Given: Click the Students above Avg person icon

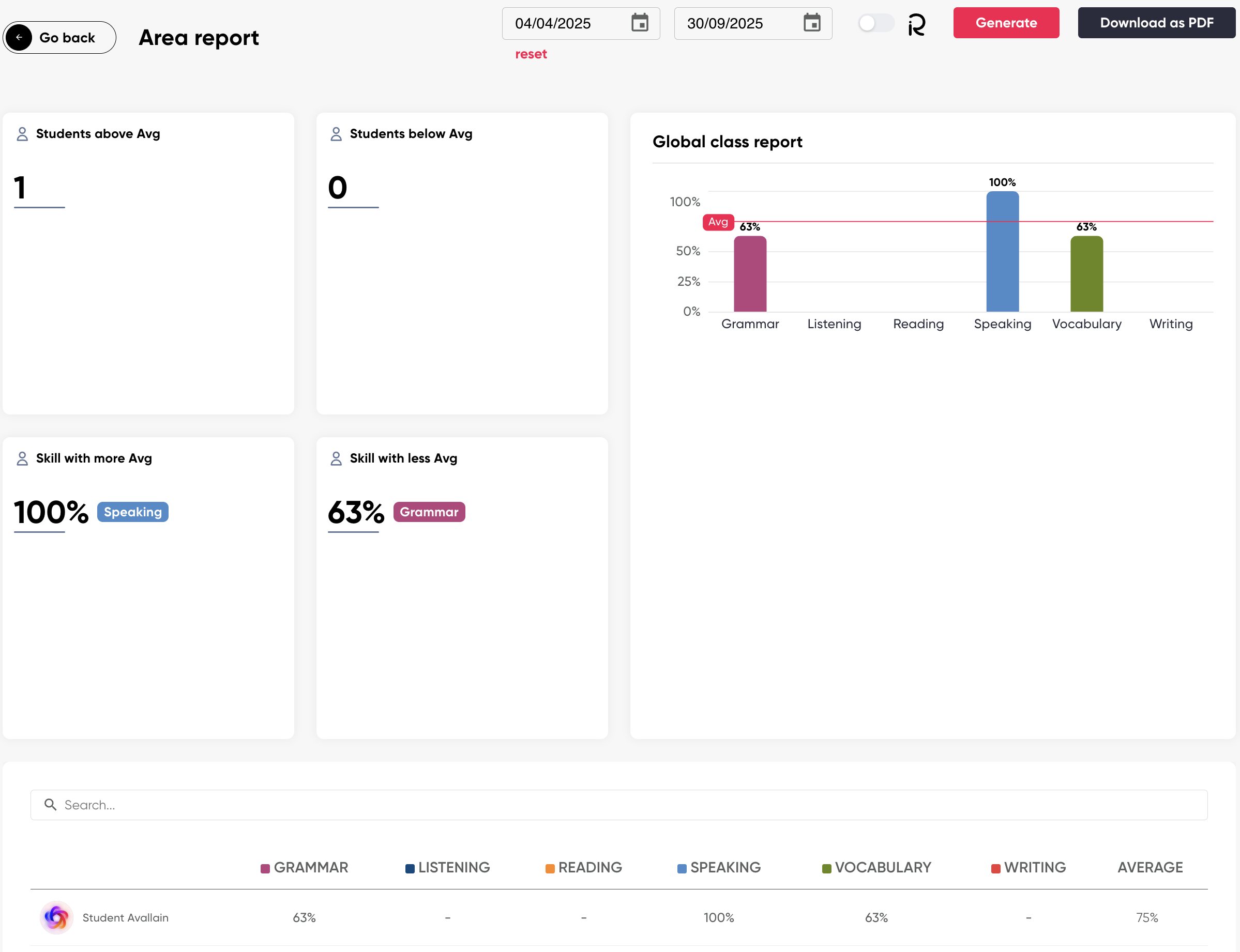Looking at the screenshot, I should point(22,134).
